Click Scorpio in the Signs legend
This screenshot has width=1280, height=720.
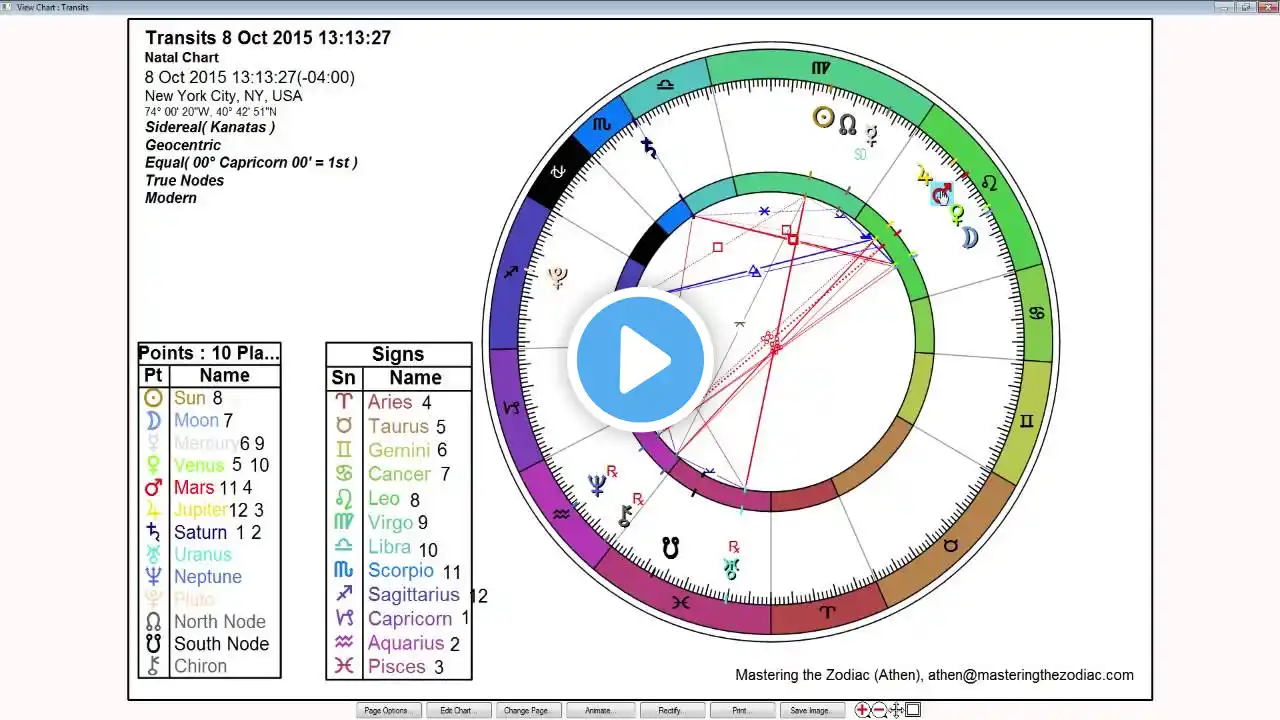pyautogui.click(x=399, y=570)
